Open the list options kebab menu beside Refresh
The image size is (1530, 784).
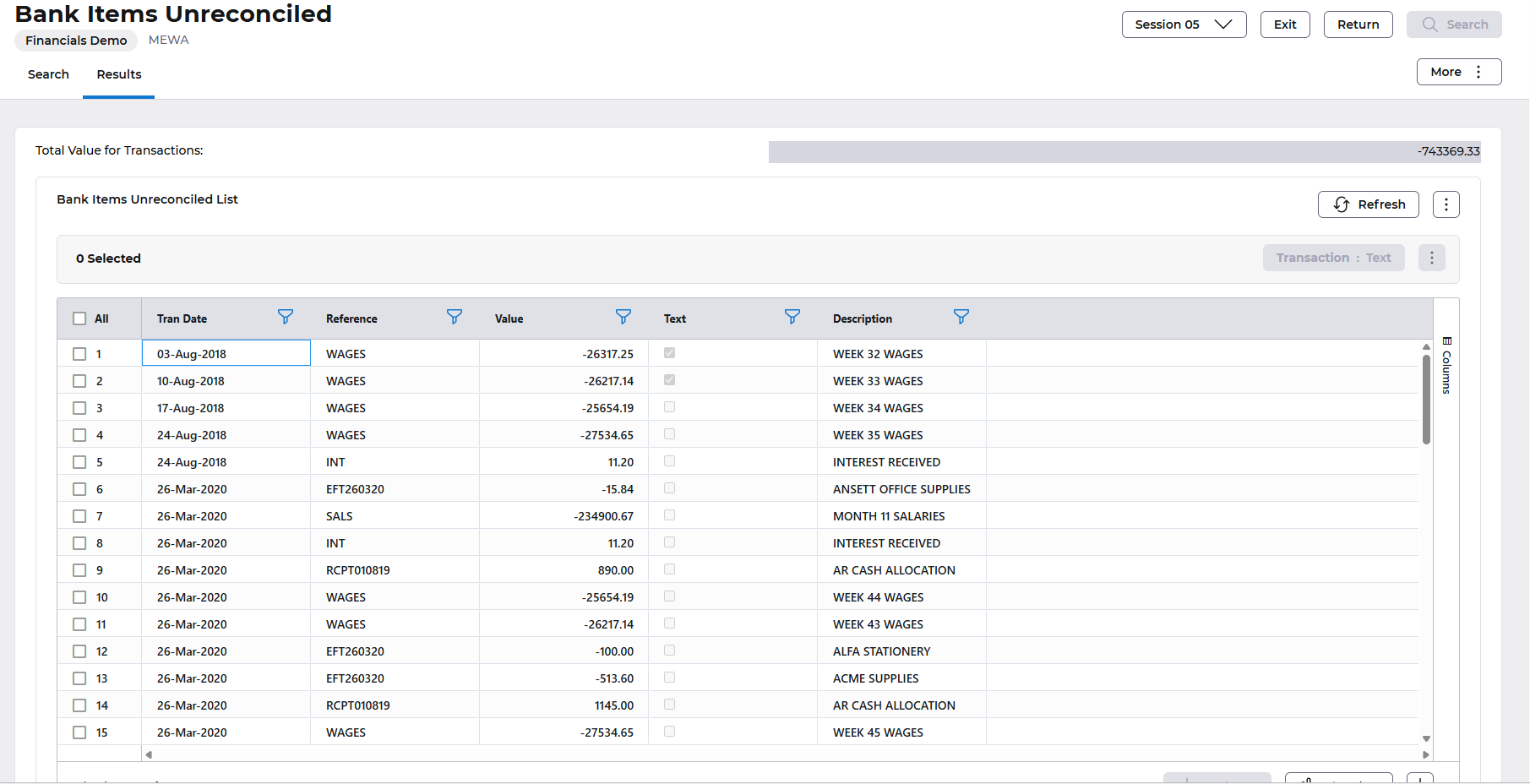[1446, 204]
